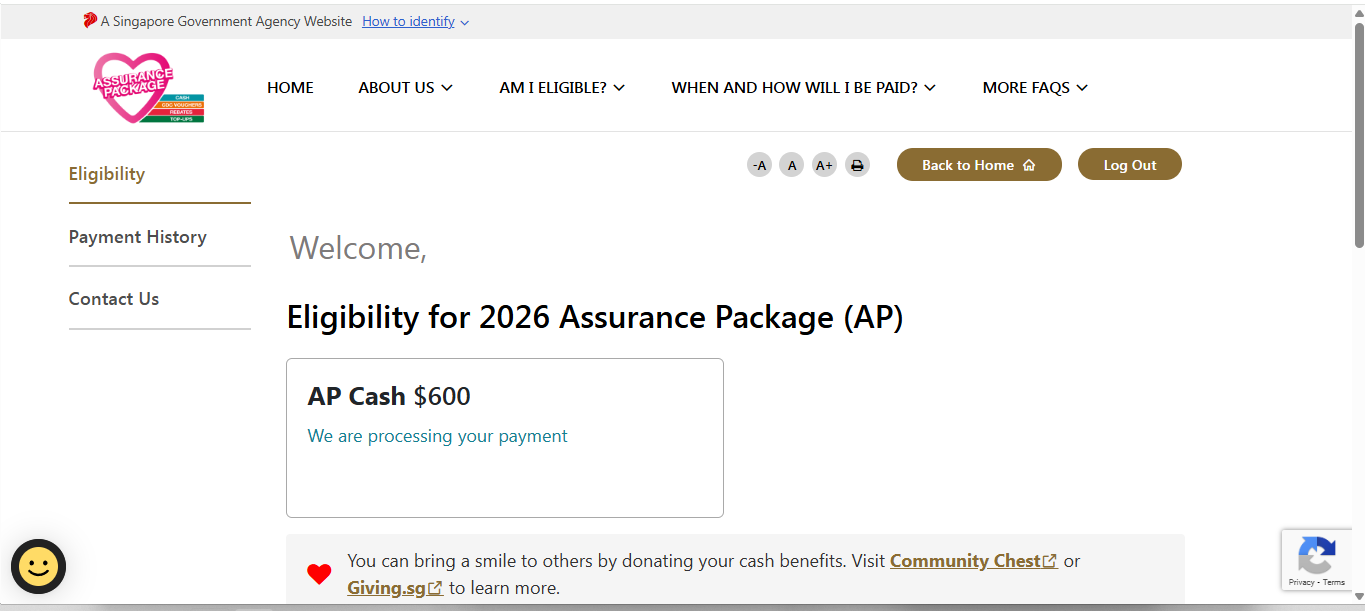
Task: Reset font size with A icon
Action: [792, 165]
